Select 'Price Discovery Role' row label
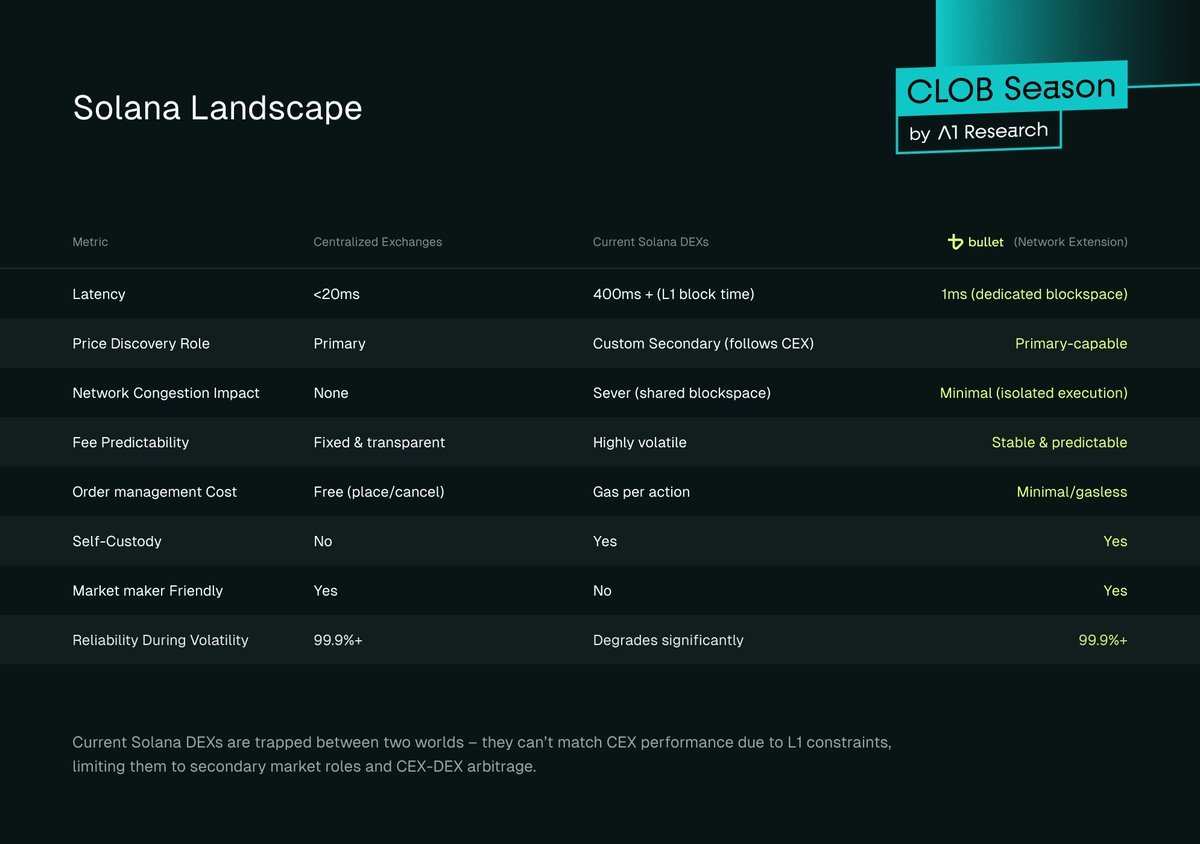This screenshot has width=1200, height=844. pyautogui.click(x=141, y=343)
